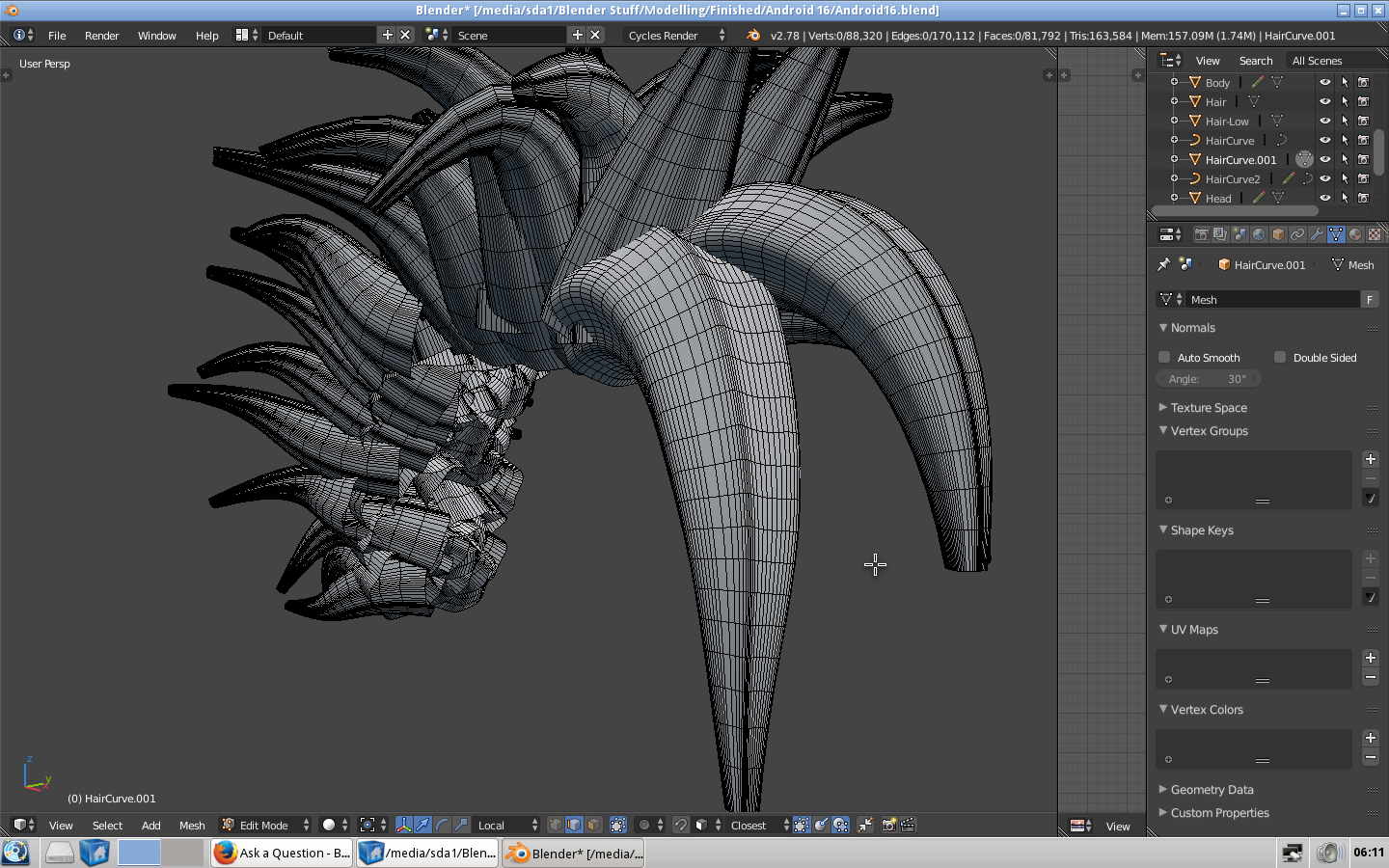Image resolution: width=1389 pixels, height=868 pixels.
Task: Open the World properties tab
Action: [x=1259, y=234]
